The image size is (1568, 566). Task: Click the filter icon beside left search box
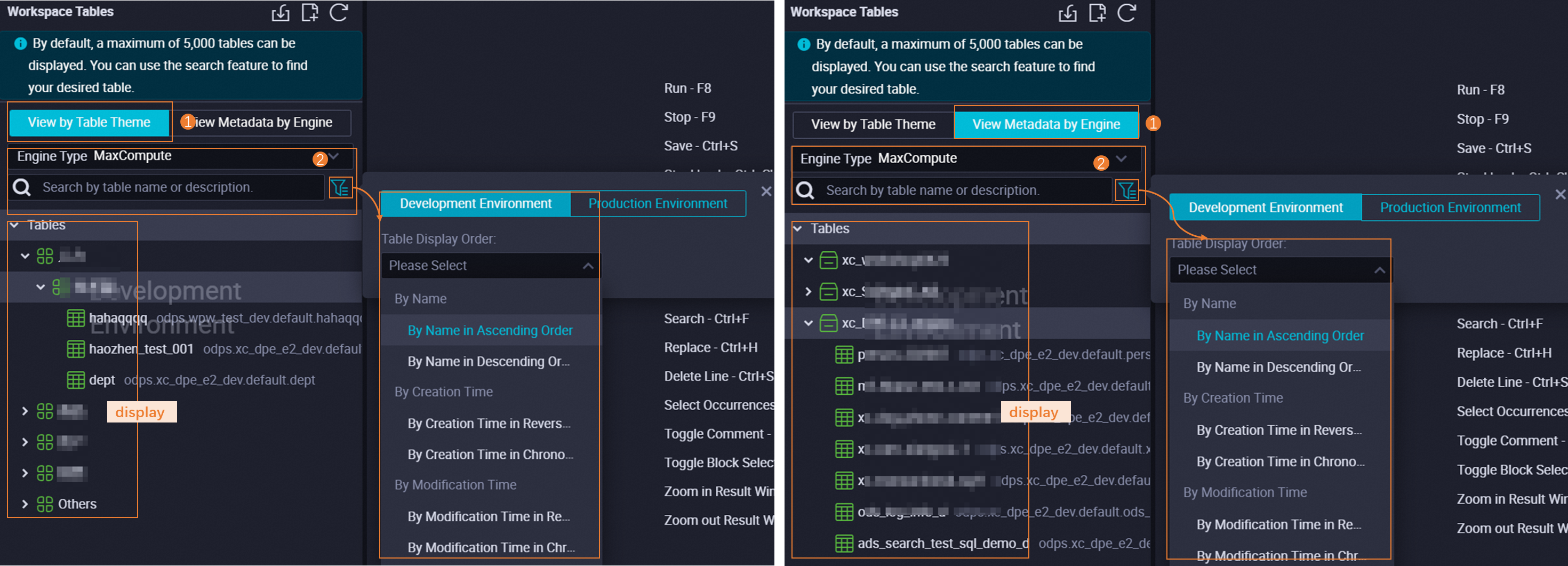coord(340,187)
